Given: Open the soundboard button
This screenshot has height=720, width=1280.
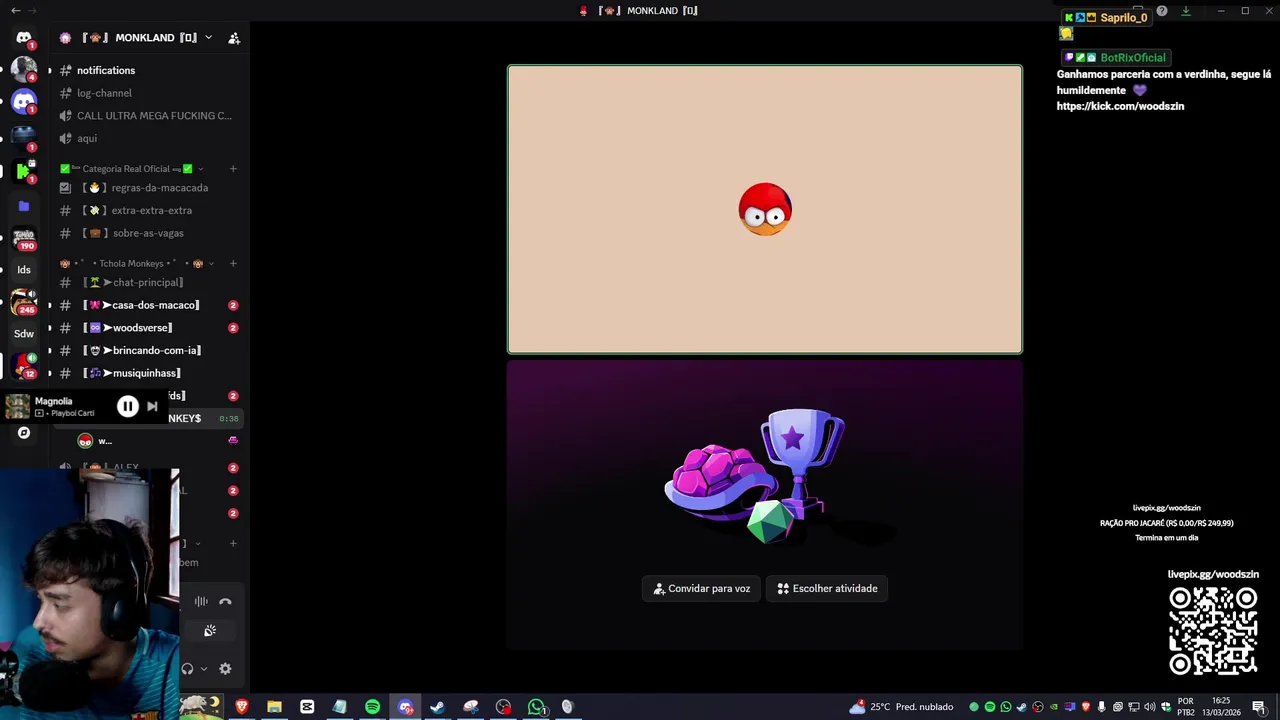Looking at the screenshot, I should coord(210,631).
